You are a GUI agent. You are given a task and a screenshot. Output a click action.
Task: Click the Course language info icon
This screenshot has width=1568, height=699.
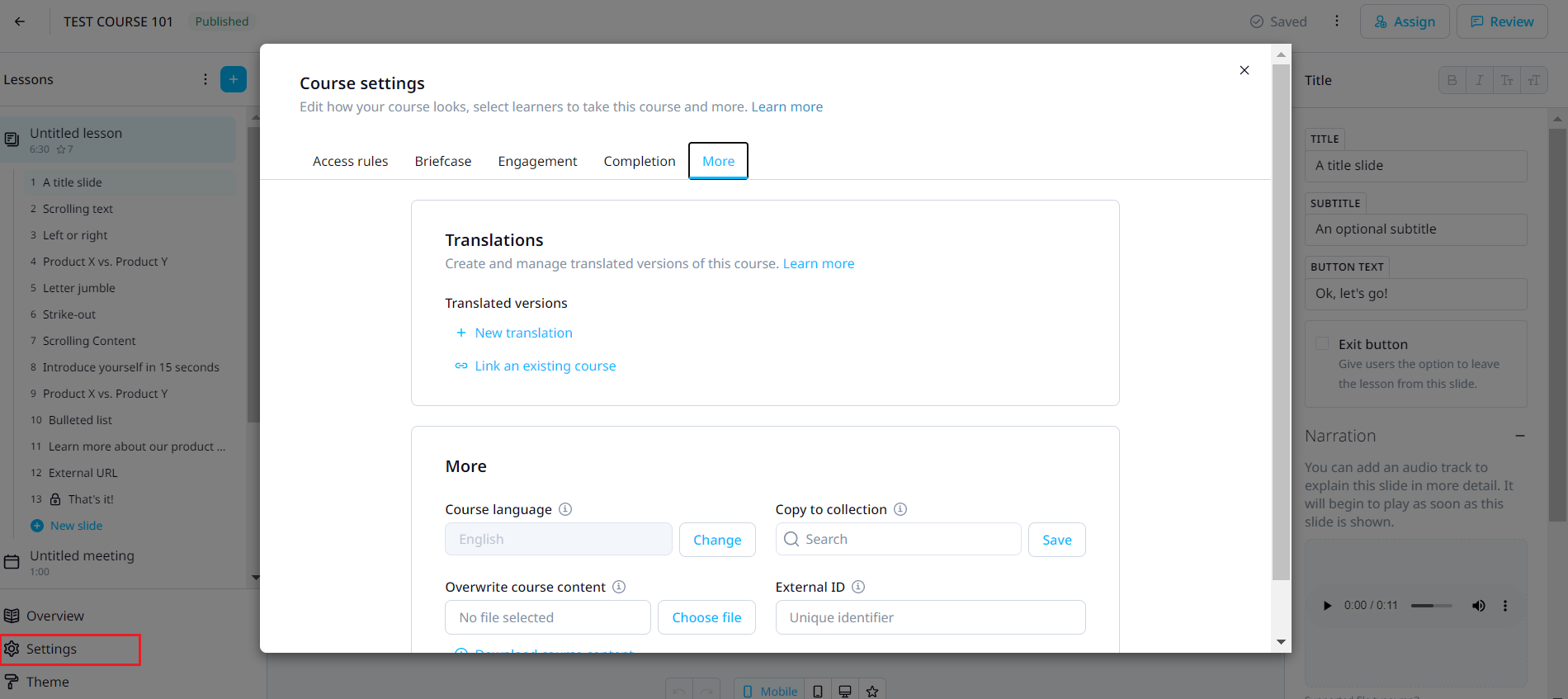click(x=565, y=509)
